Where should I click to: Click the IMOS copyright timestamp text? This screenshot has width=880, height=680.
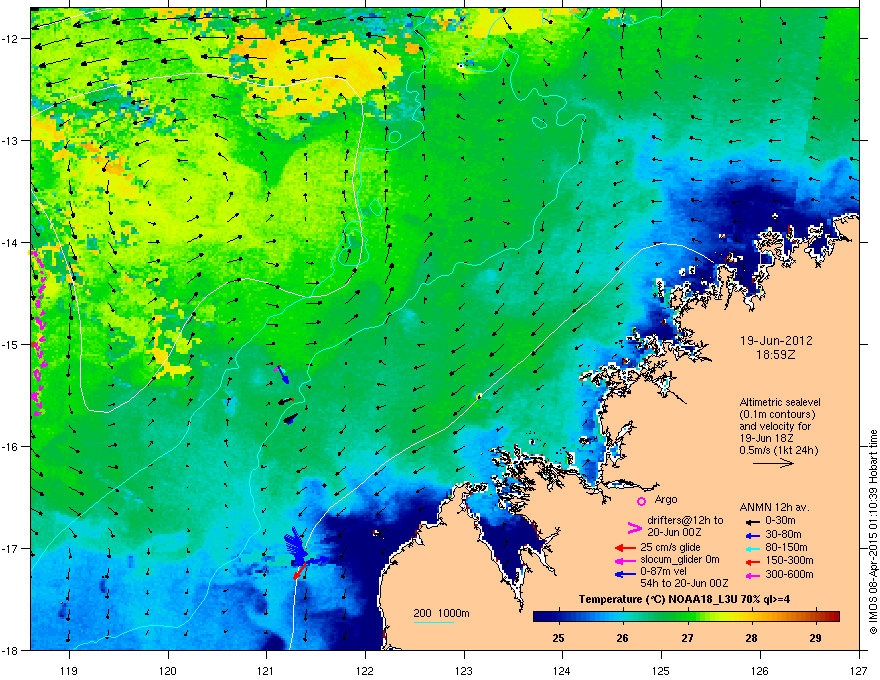coord(873,532)
